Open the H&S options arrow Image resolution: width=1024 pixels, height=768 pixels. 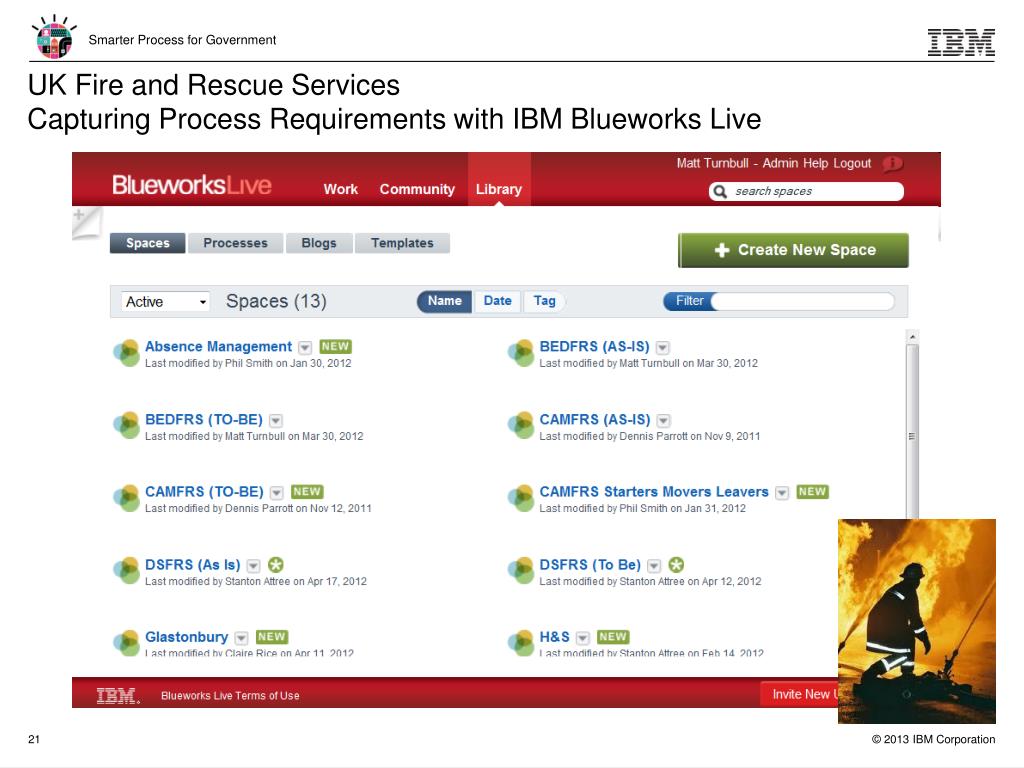click(x=583, y=638)
